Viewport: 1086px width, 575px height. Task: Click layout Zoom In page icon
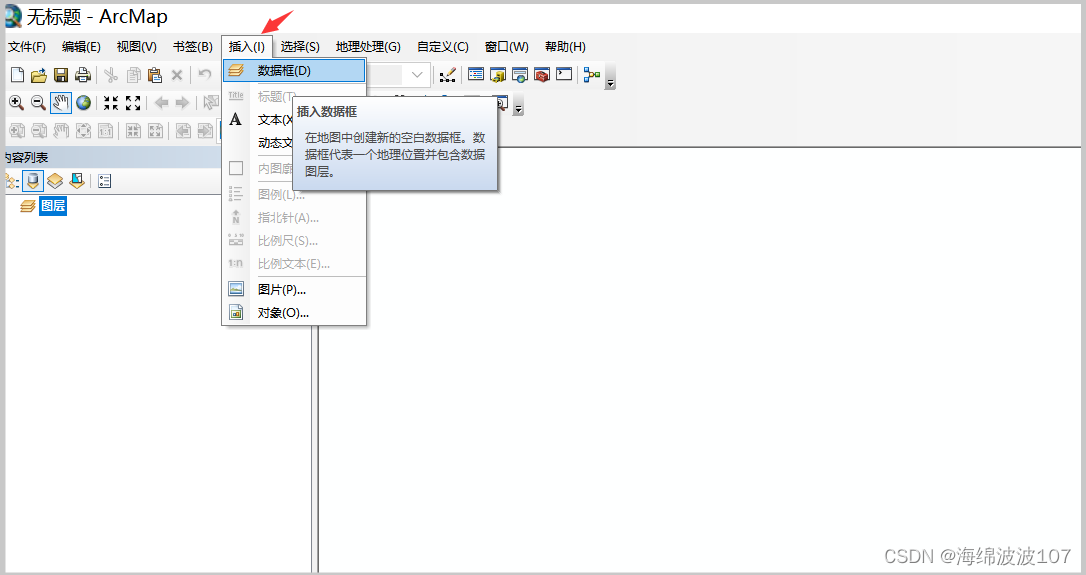17,130
